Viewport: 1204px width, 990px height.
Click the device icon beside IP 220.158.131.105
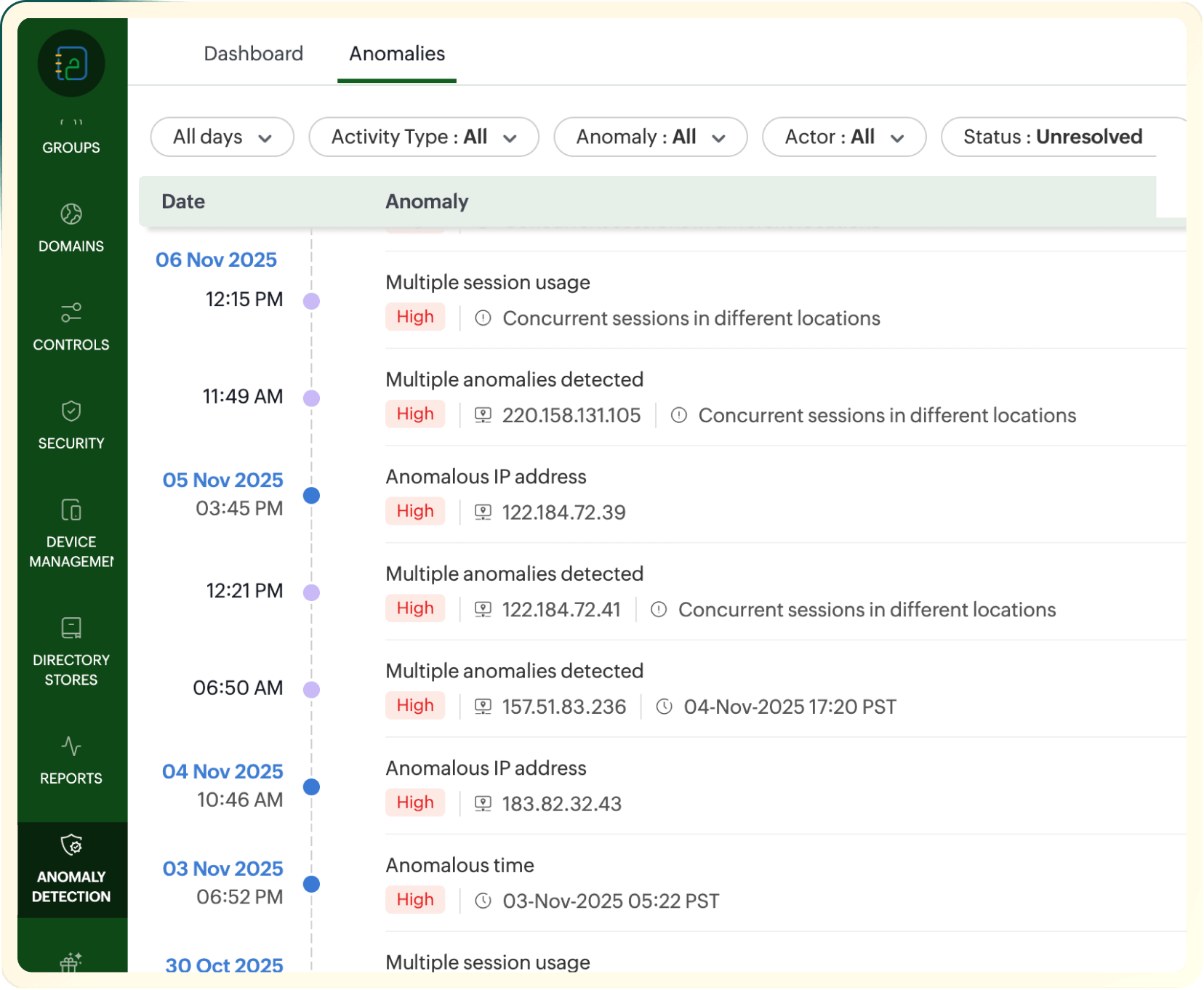482,415
